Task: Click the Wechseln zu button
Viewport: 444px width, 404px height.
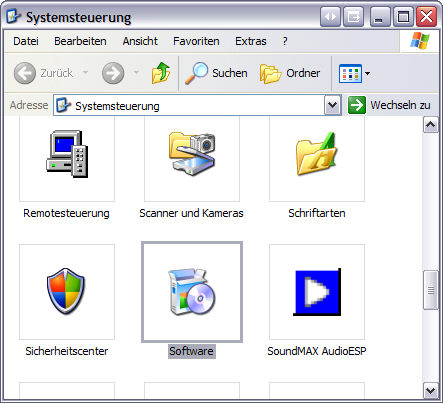Action: point(389,105)
